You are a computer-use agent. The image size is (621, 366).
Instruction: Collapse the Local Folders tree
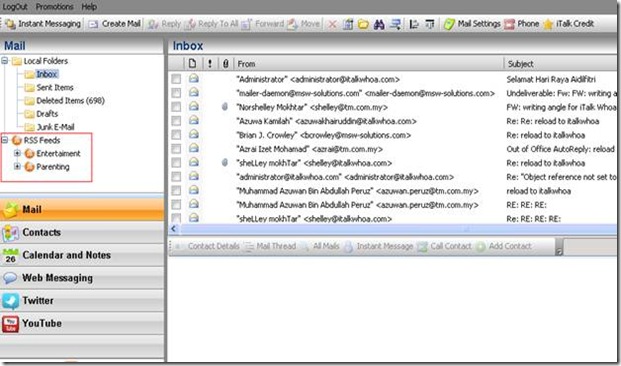point(5,61)
